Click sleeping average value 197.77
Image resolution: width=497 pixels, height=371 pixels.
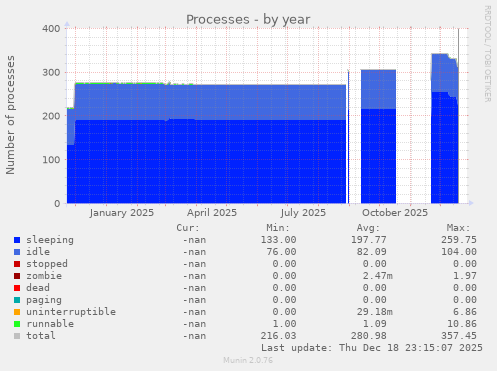(x=369, y=240)
